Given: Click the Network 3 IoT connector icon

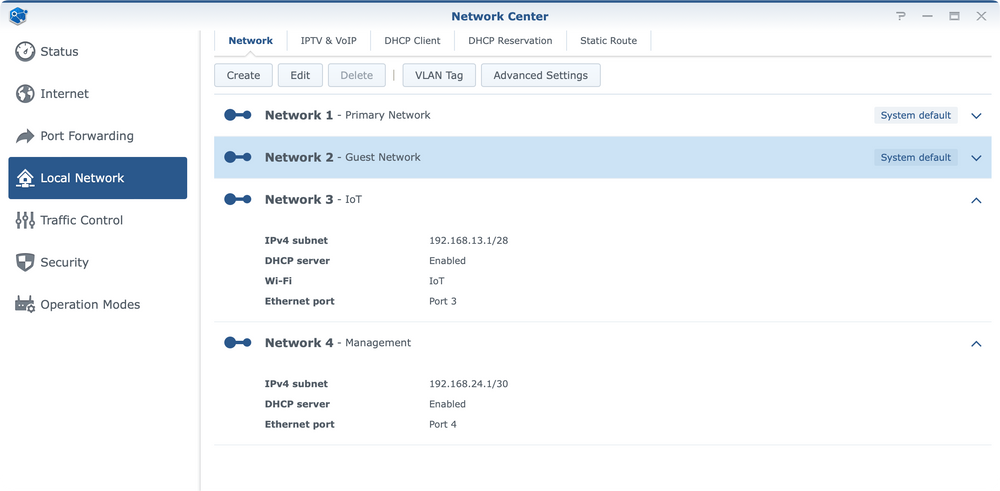Looking at the screenshot, I should (238, 200).
